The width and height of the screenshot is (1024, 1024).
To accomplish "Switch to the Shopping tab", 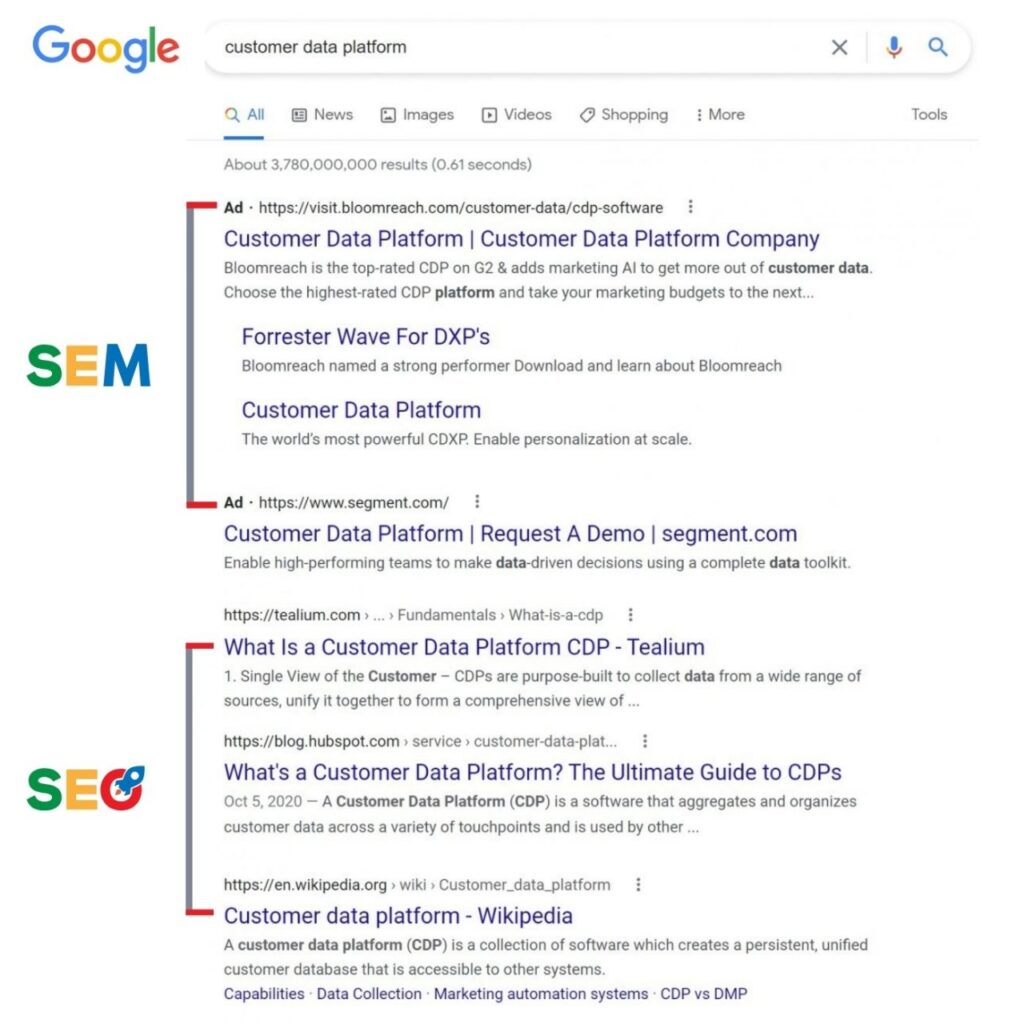I will (x=624, y=114).
